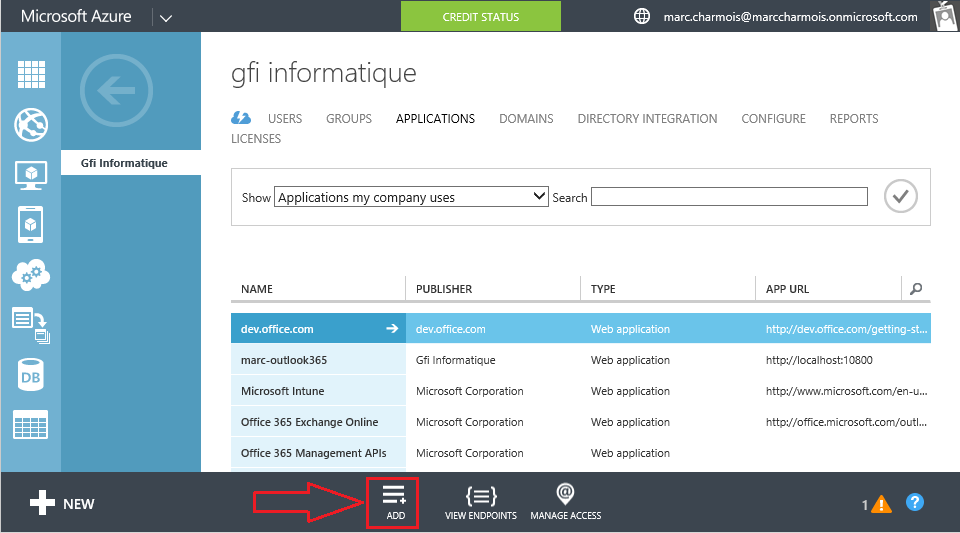The width and height of the screenshot is (960, 533).
Task: Select the marc-outlook365 application row
Action: [x=580, y=360]
